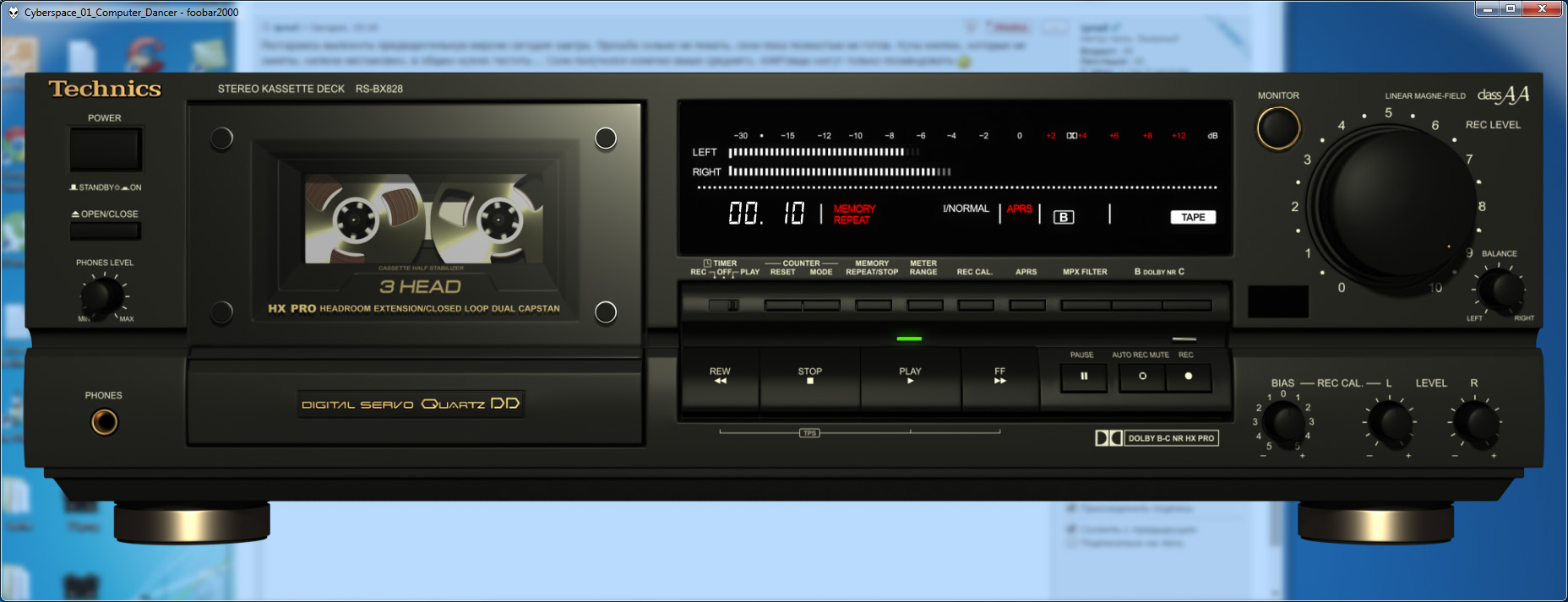Toggle the MPX FILTER button
Screen dimensions: 1568x602
(1086, 305)
